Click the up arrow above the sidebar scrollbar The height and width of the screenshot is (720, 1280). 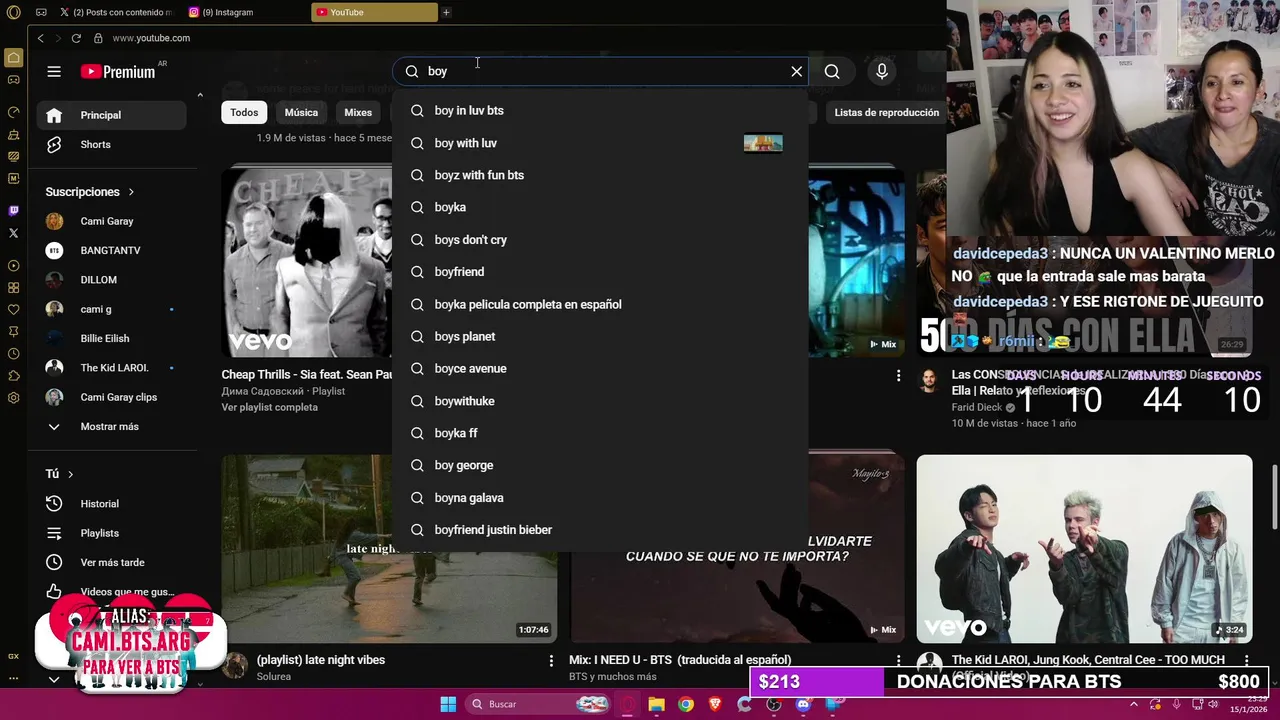pos(200,96)
